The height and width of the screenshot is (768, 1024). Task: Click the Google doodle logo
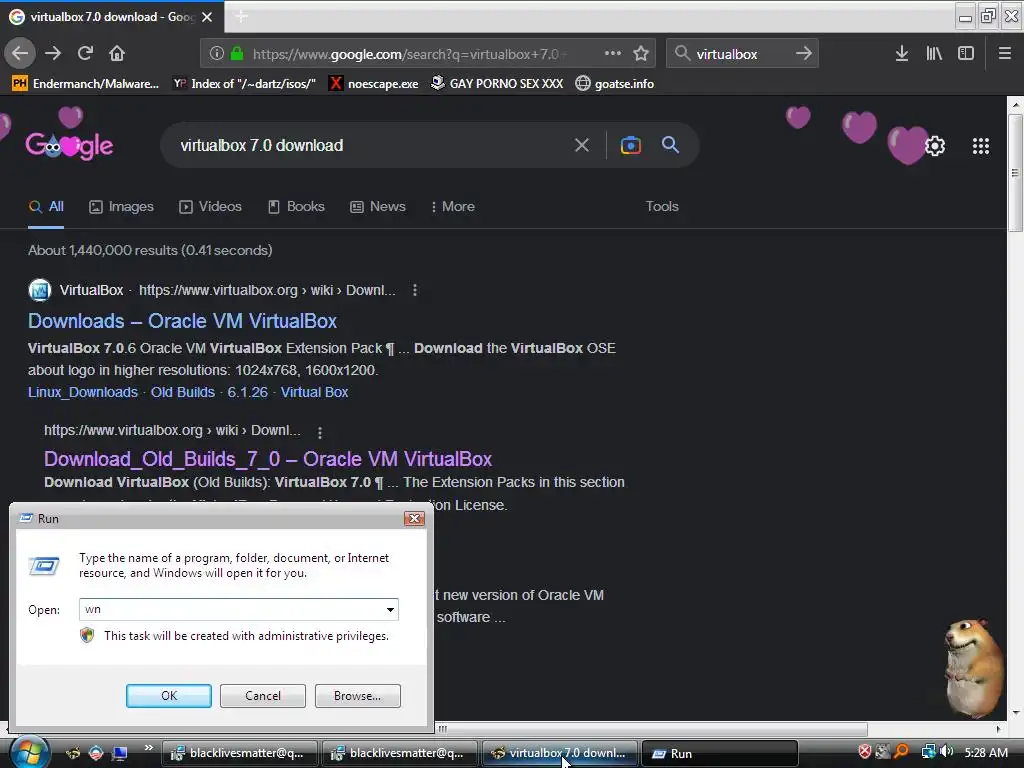click(x=69, y=146)
